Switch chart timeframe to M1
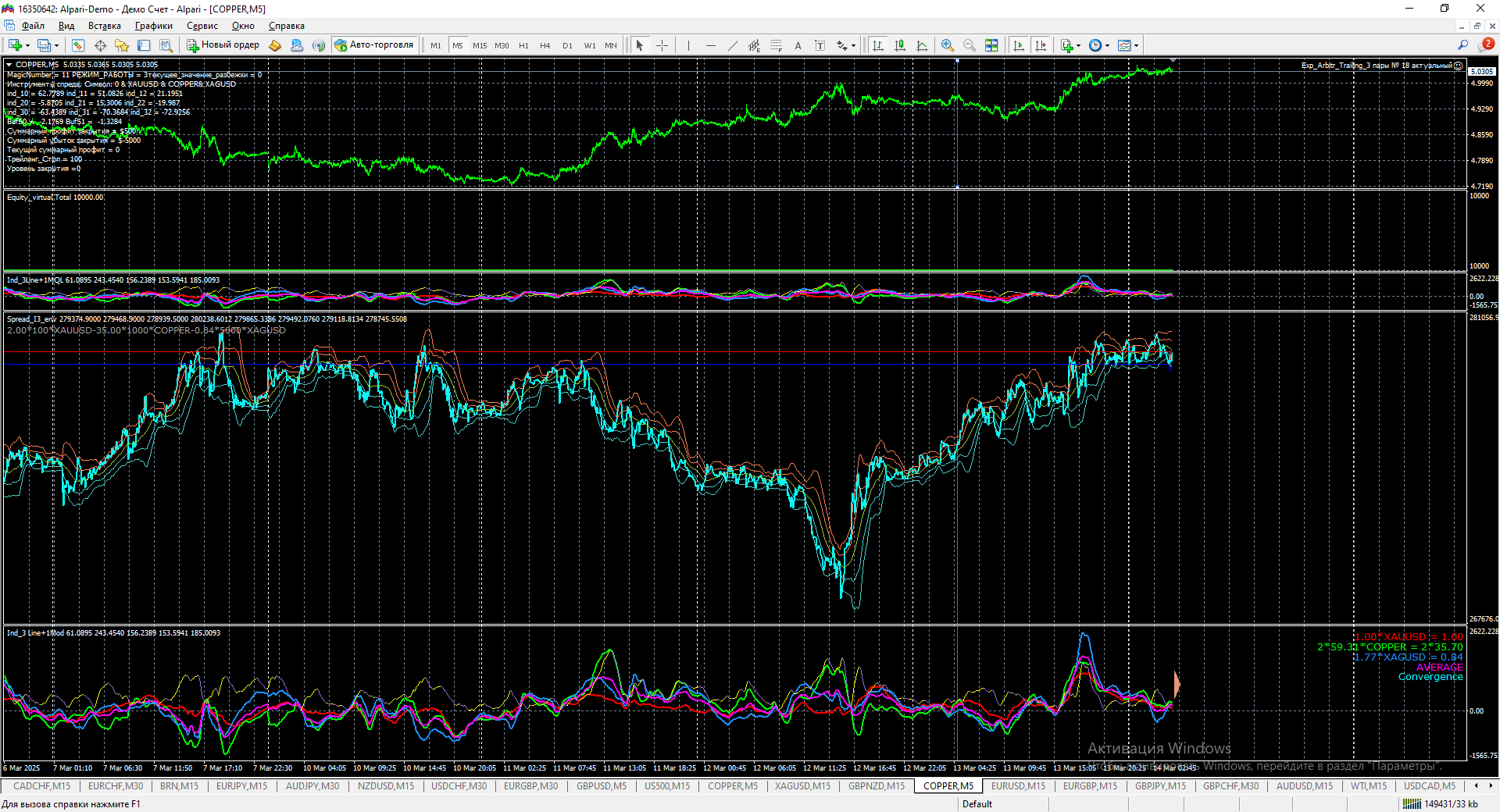 tap(436, 45)
